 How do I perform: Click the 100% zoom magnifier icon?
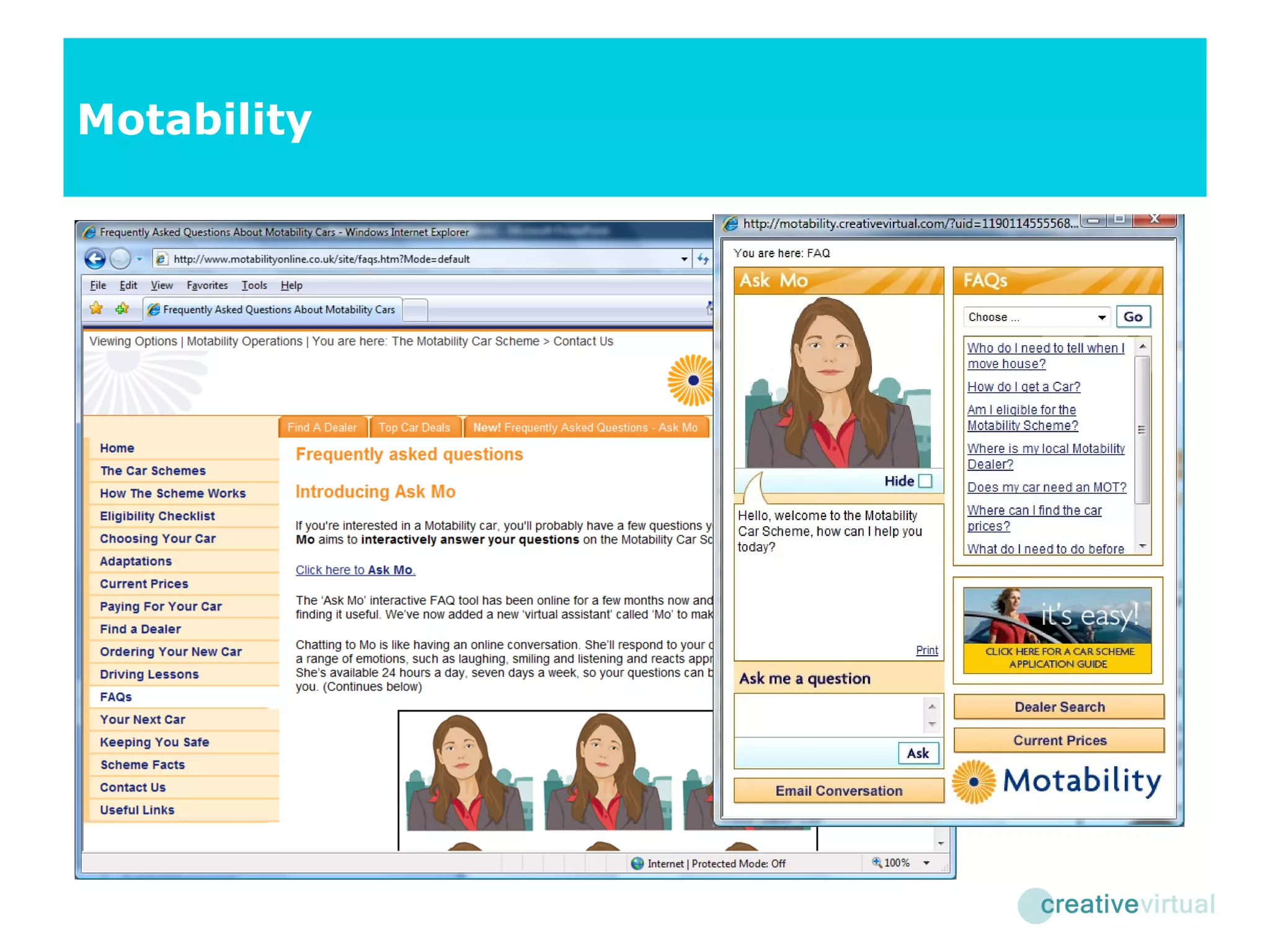(877, 862)
